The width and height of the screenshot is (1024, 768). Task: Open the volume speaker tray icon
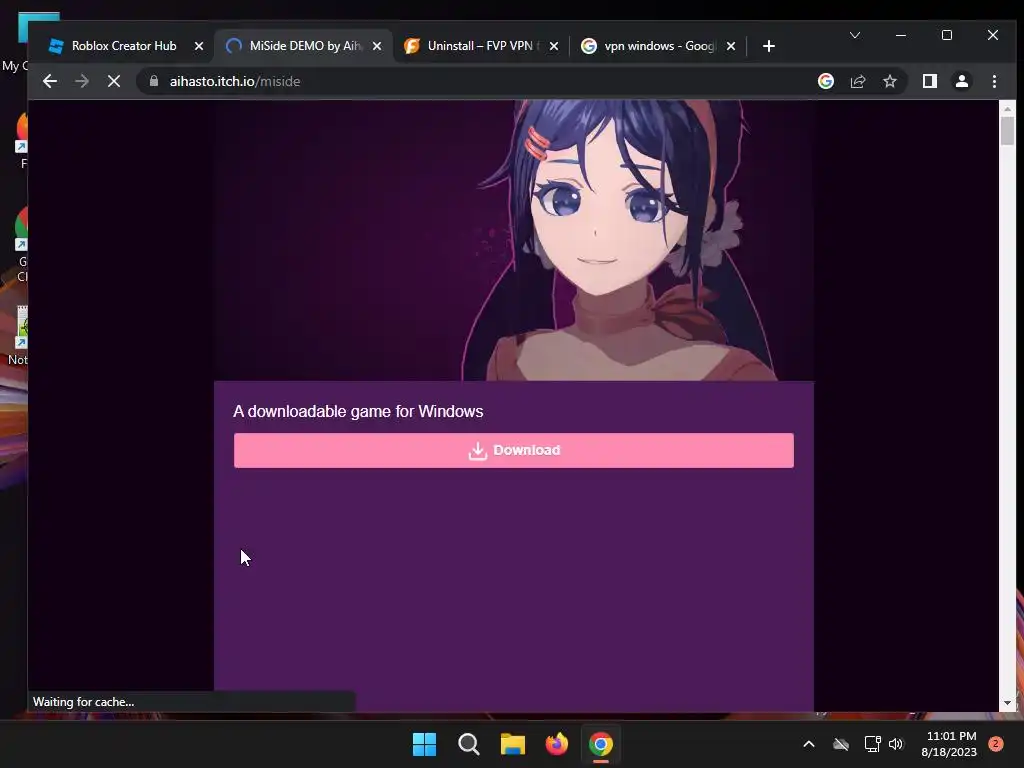[x=896, y=744]
